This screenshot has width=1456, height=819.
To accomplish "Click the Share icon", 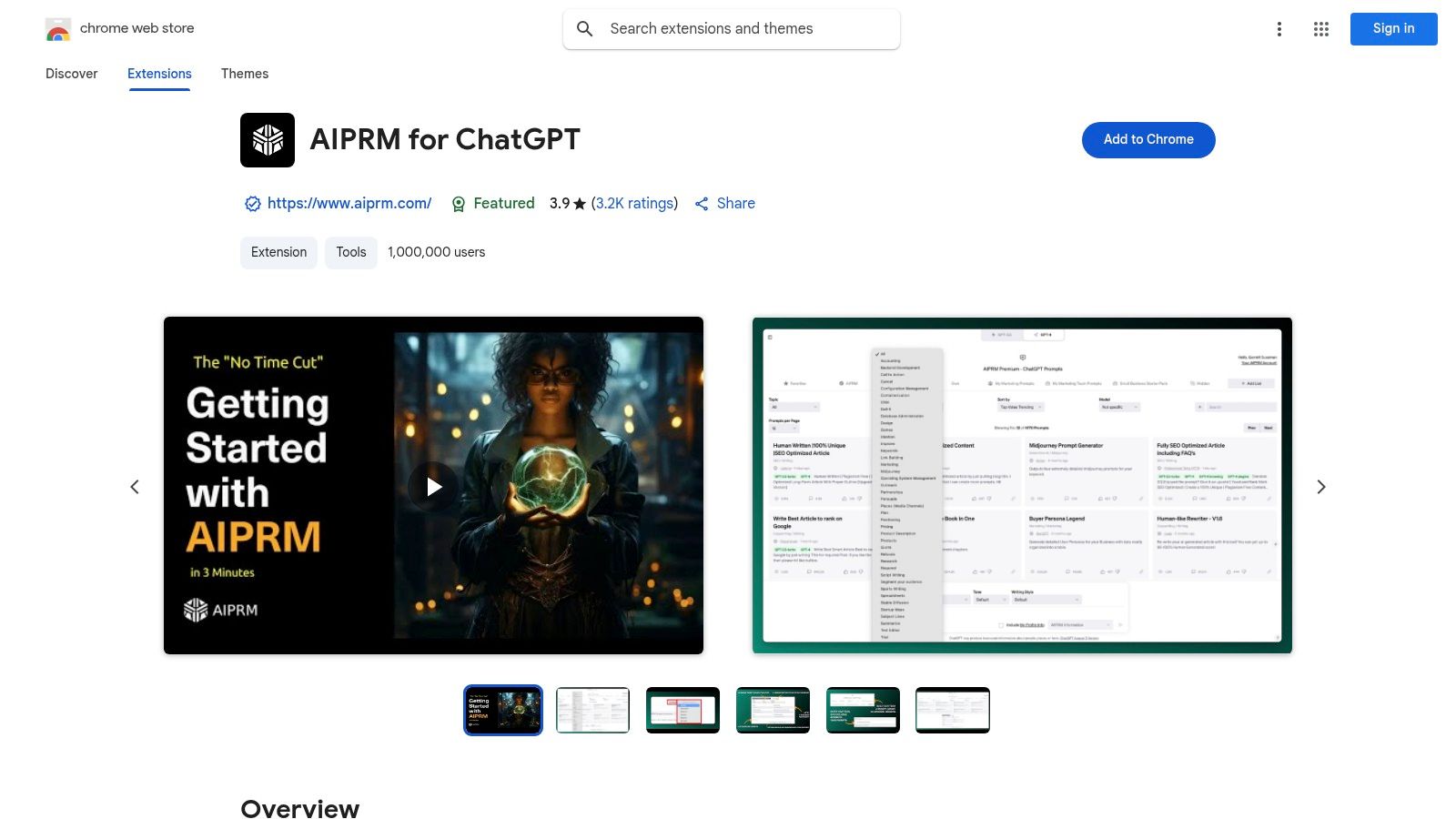I will click(x=702, y=203).
